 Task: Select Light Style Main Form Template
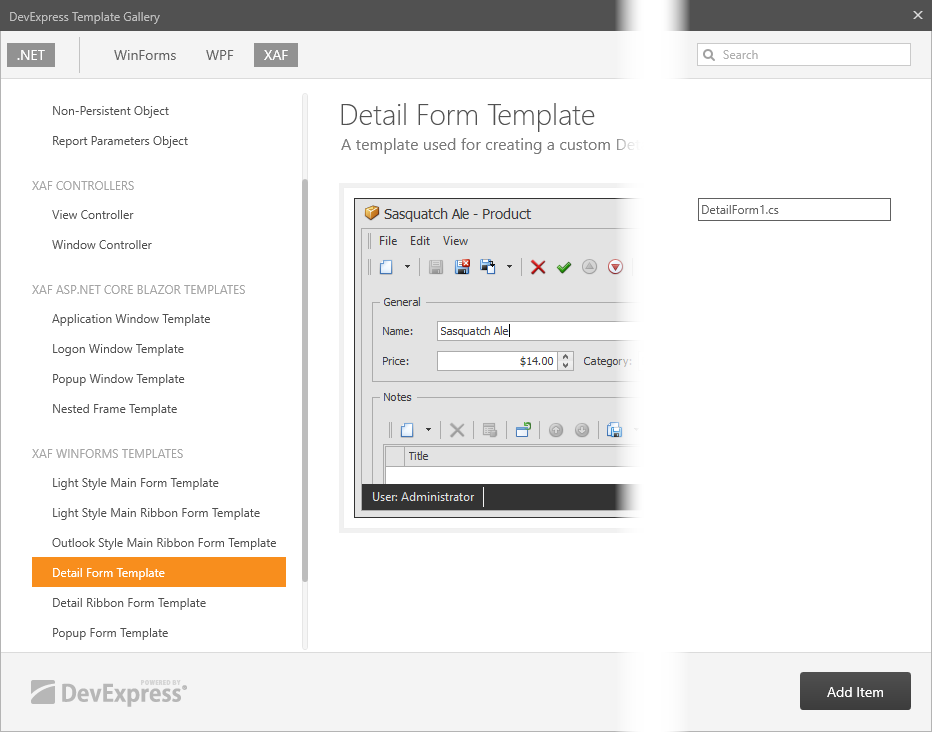coord(136,483)
